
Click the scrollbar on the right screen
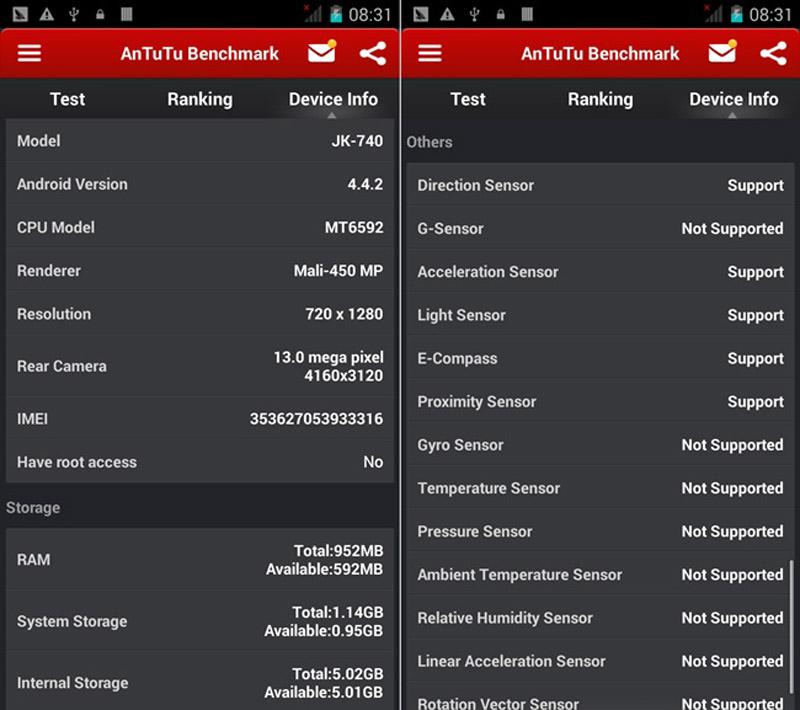tap(791, 626)
